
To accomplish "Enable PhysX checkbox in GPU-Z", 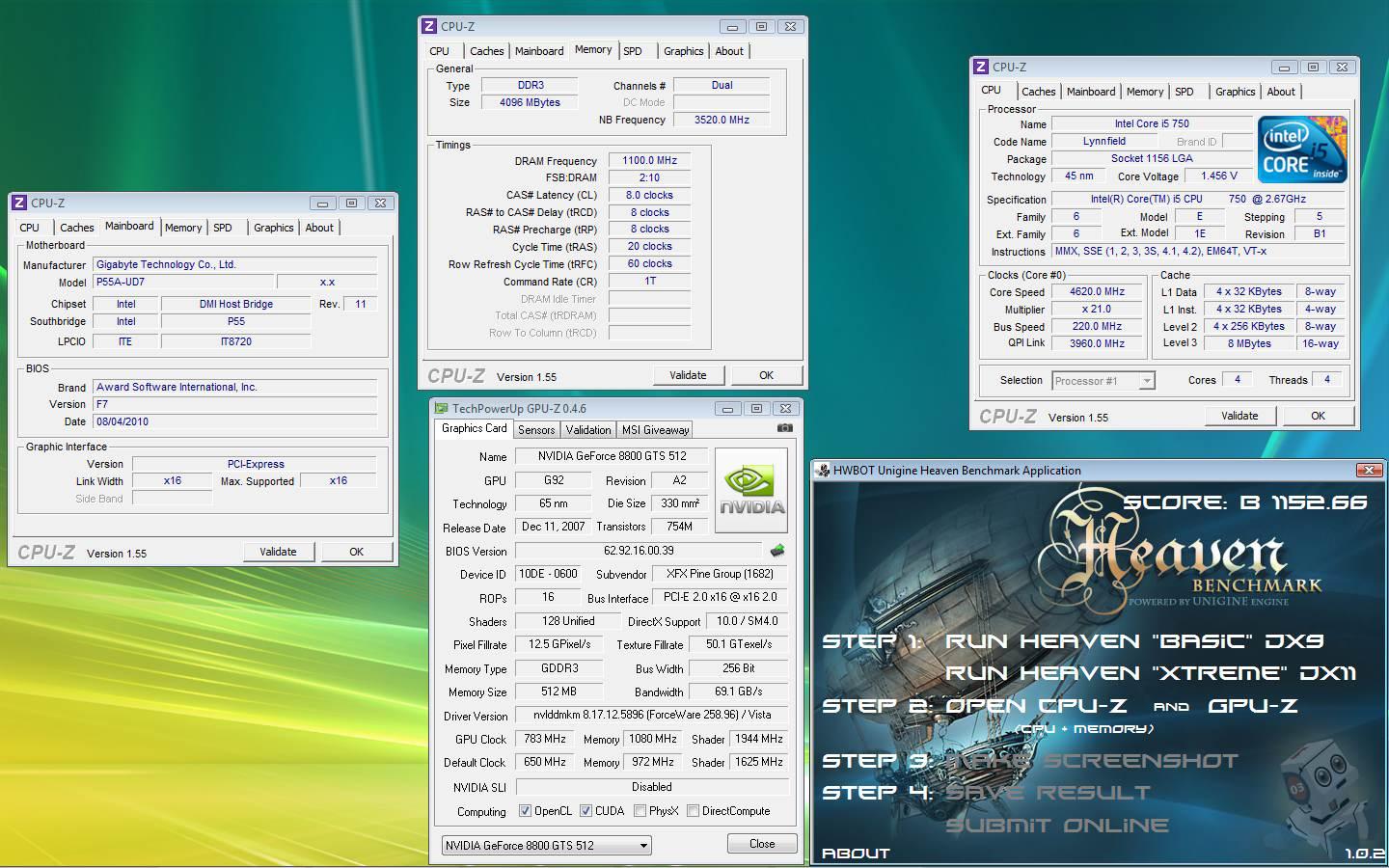I will click(x=640, y=811).
